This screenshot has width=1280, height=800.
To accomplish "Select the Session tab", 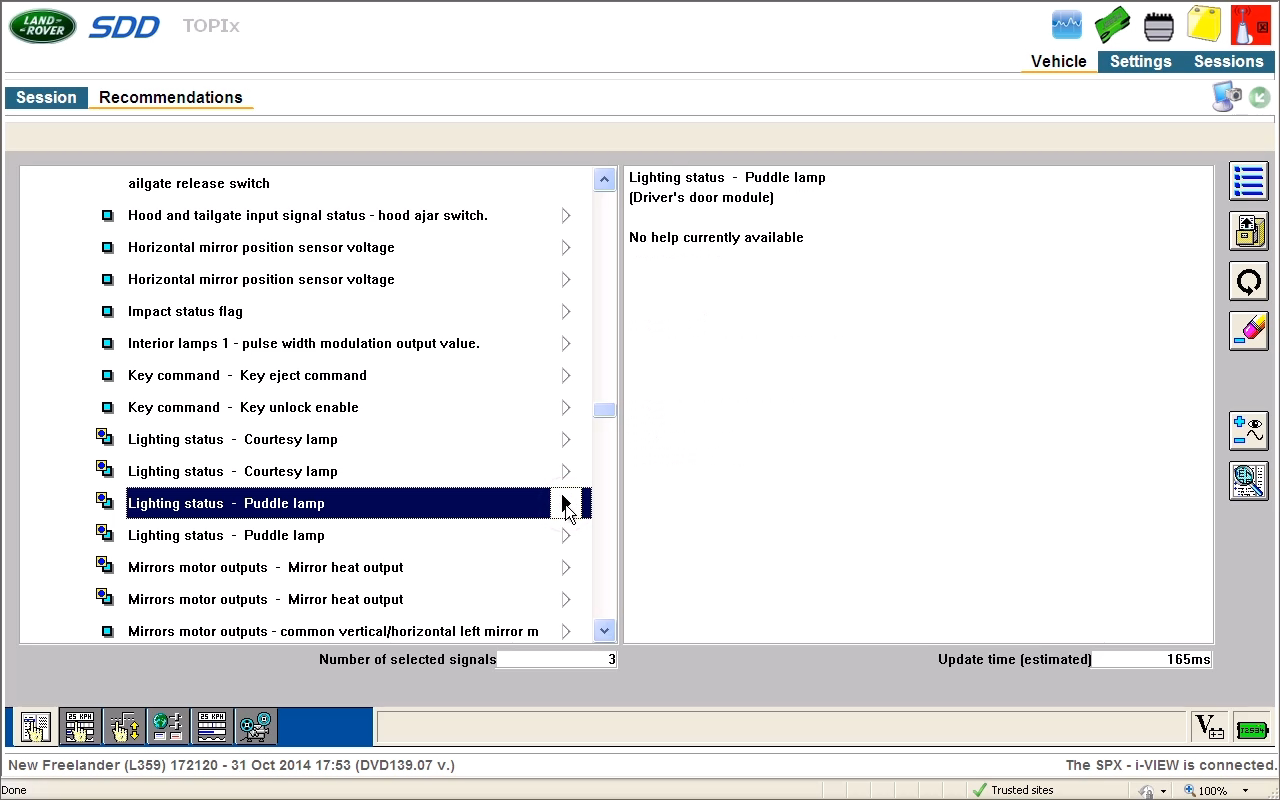I will [x=46, y=97].
